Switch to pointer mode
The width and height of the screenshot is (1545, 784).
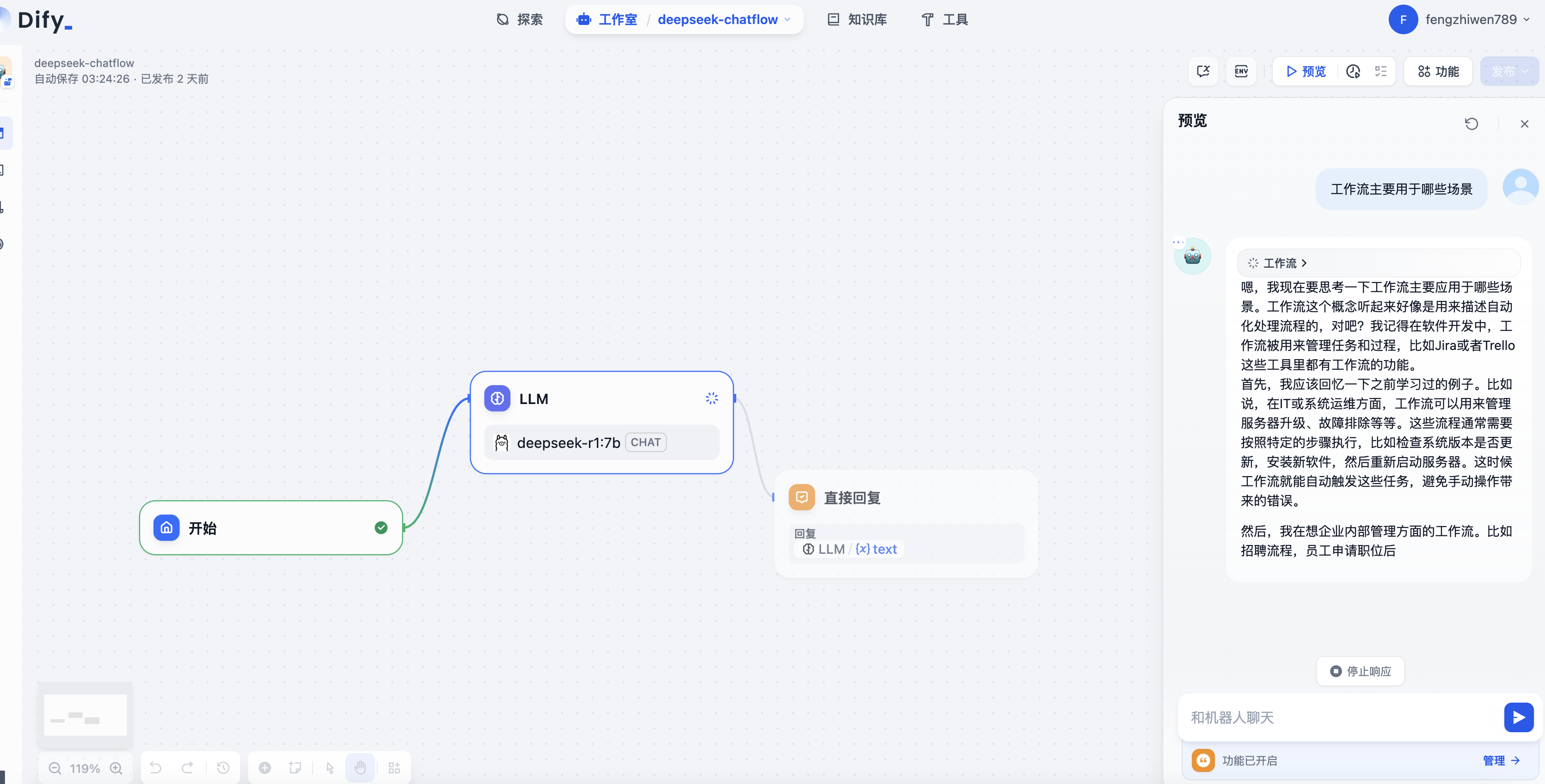(x=330, y=768)
